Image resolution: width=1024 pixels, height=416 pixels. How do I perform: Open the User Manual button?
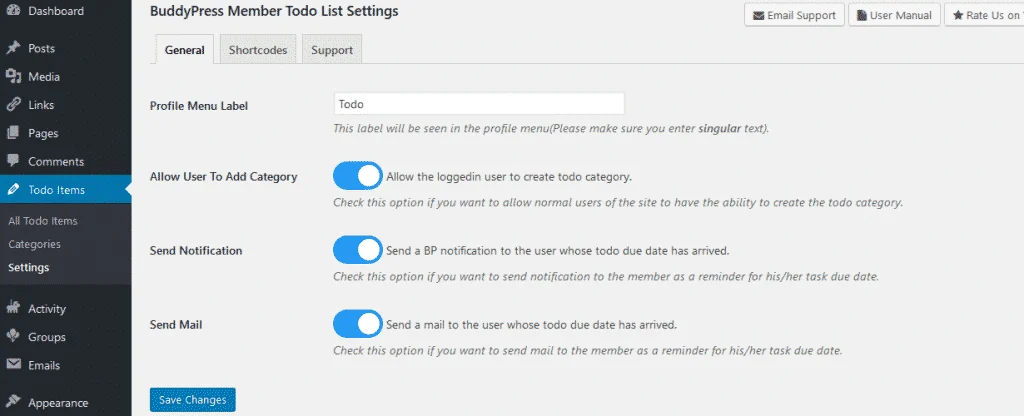coord(894,15)
